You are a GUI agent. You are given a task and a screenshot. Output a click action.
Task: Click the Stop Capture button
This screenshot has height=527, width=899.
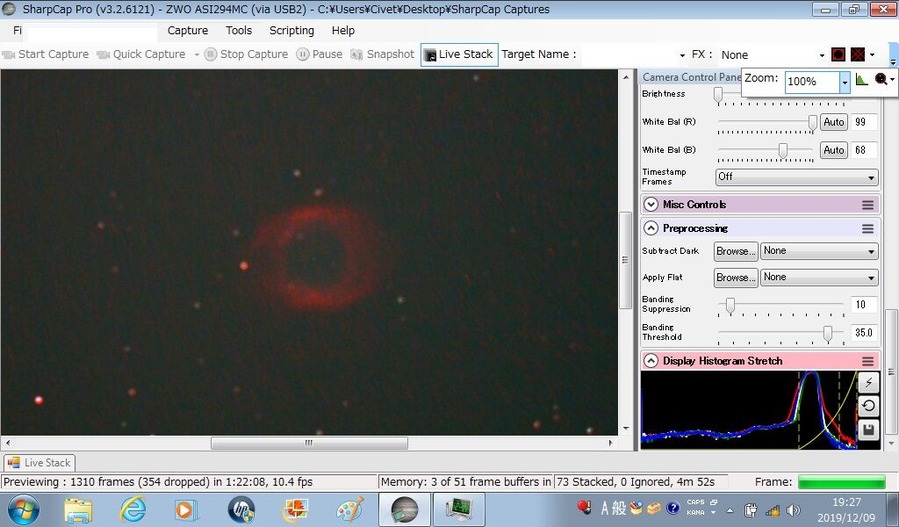247,54
